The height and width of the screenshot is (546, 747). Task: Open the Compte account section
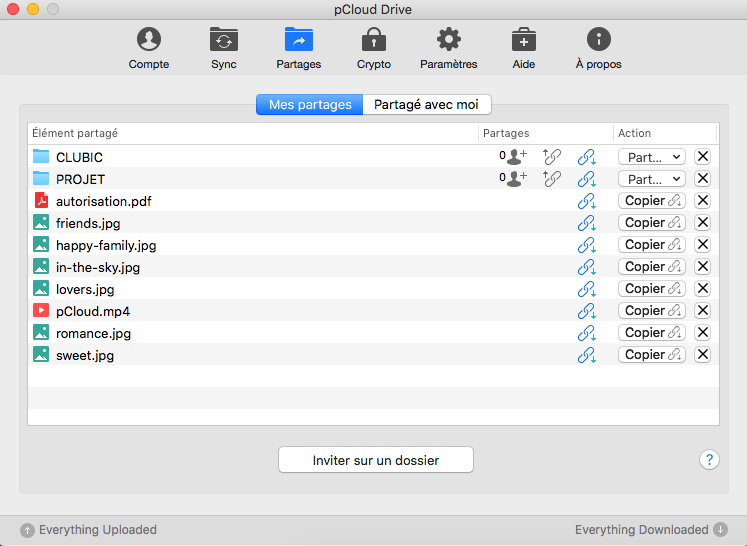pos(149,49)
